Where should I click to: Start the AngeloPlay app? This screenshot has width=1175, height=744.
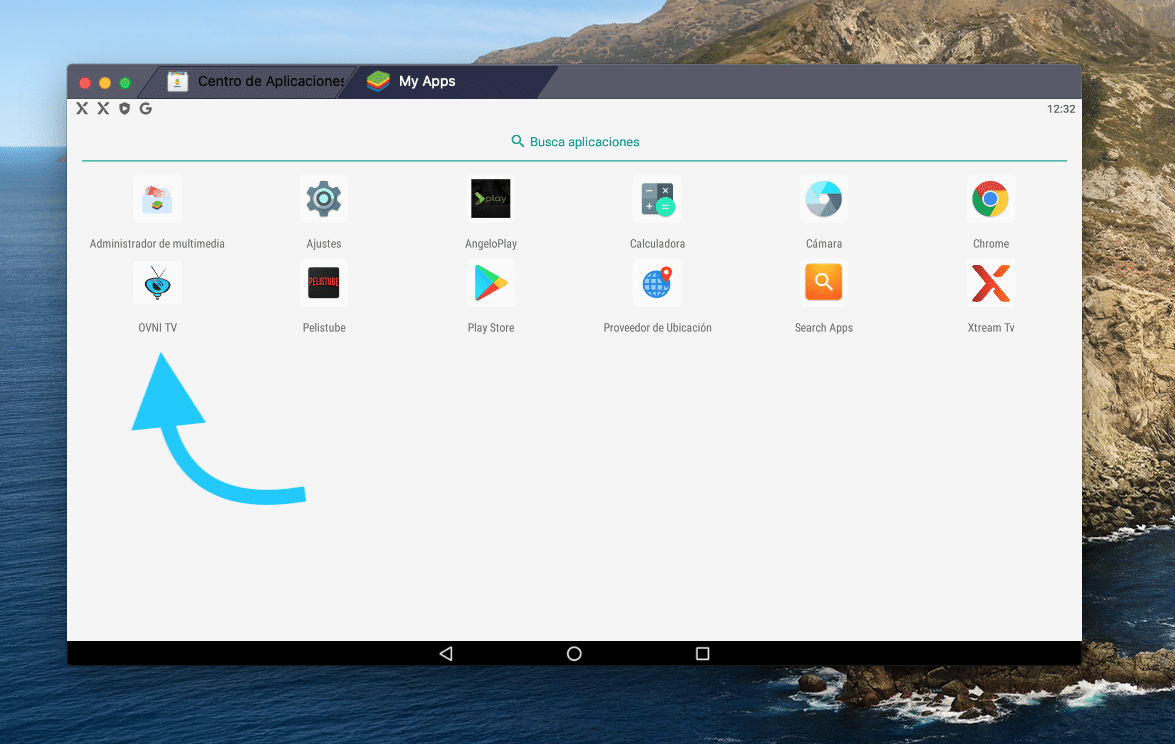pyautogui.click(x=490, y=198)
